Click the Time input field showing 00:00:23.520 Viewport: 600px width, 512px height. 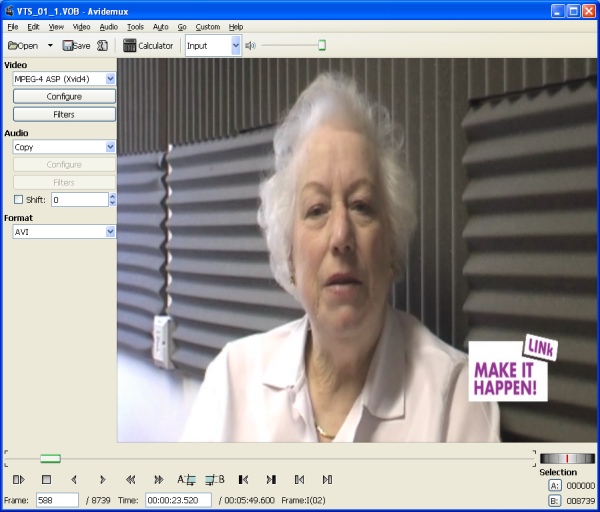tap(178, 500)
